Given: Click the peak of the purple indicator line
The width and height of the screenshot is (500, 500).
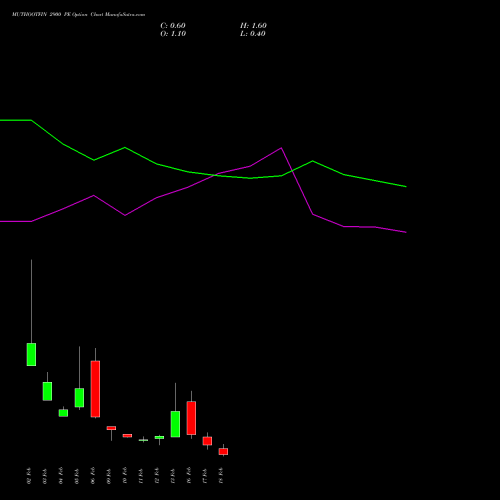Looking at the screenshot, I should [281, 148].
